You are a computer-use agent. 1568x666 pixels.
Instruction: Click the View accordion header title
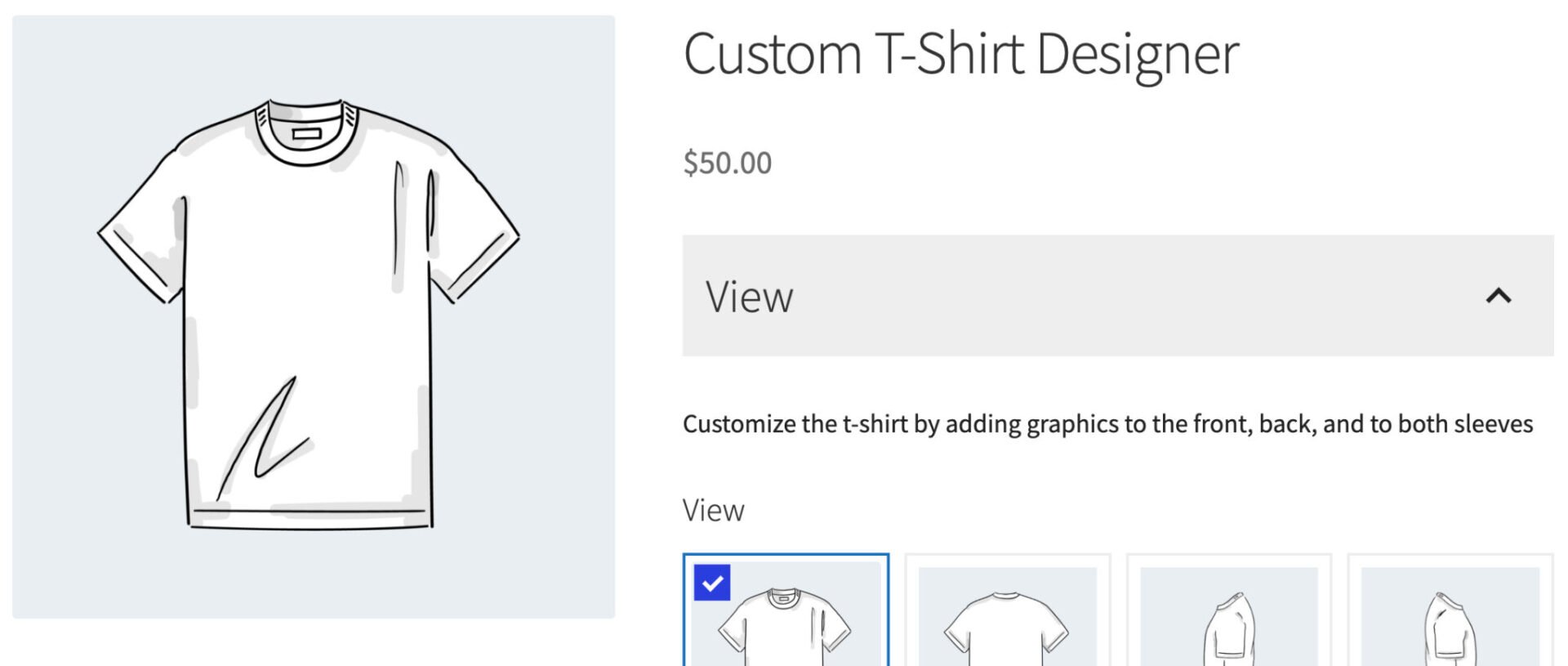[749, 297]
